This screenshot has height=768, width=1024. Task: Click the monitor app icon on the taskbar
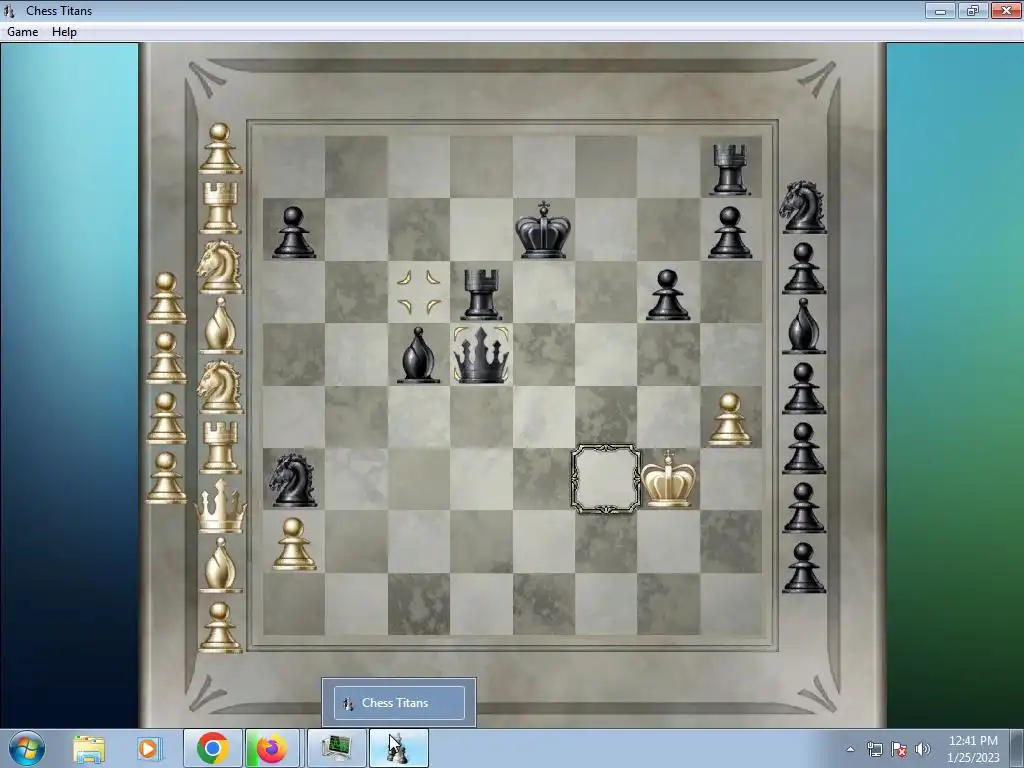click(337, 748)
